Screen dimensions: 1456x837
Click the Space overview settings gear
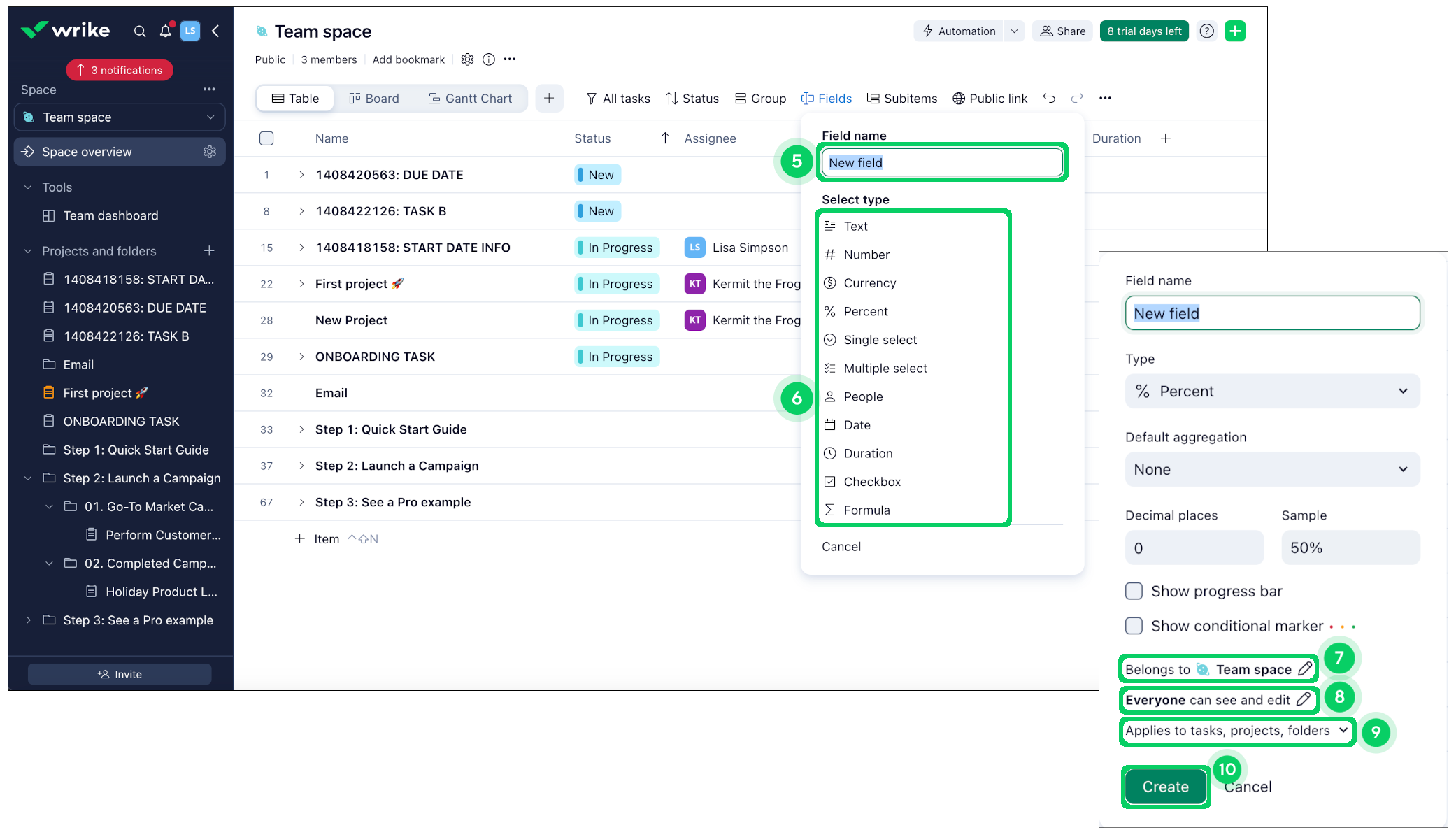(209, 152)
